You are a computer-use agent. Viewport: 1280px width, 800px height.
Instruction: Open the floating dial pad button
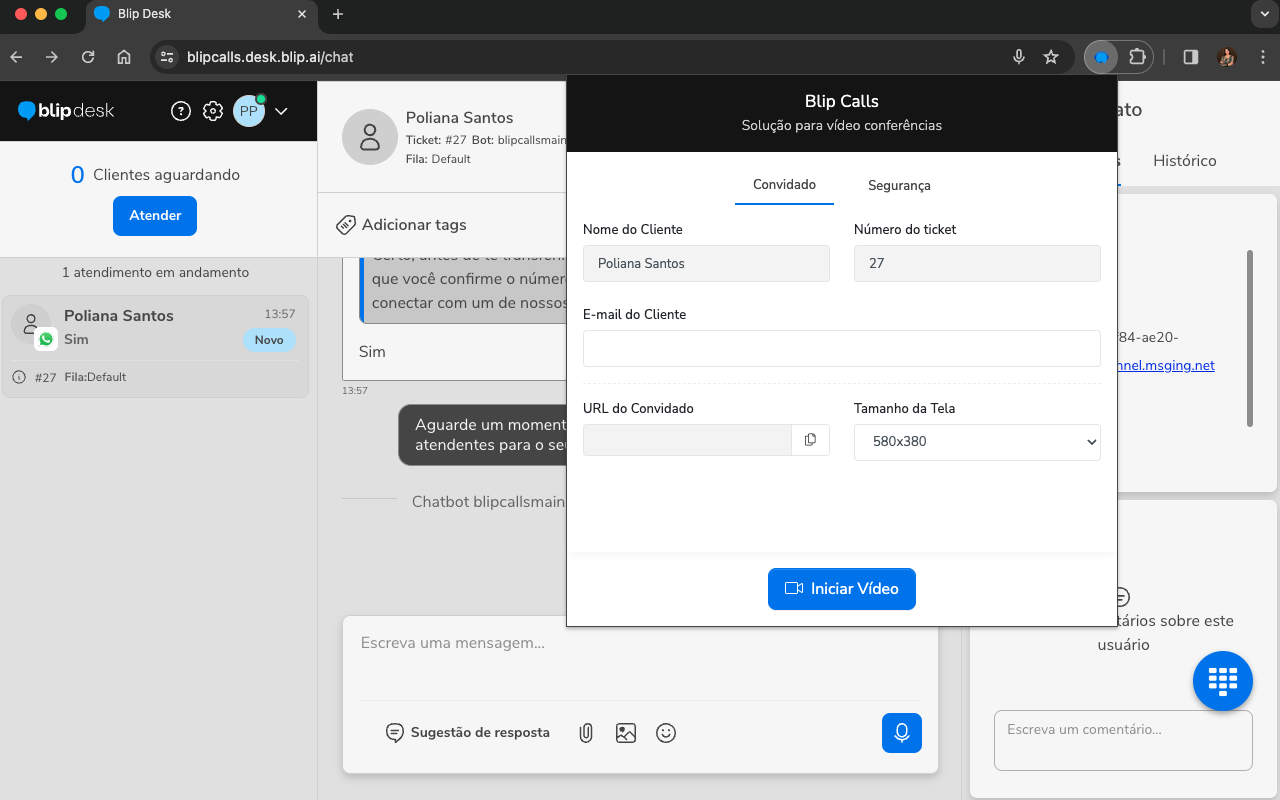coord(1223,681)
